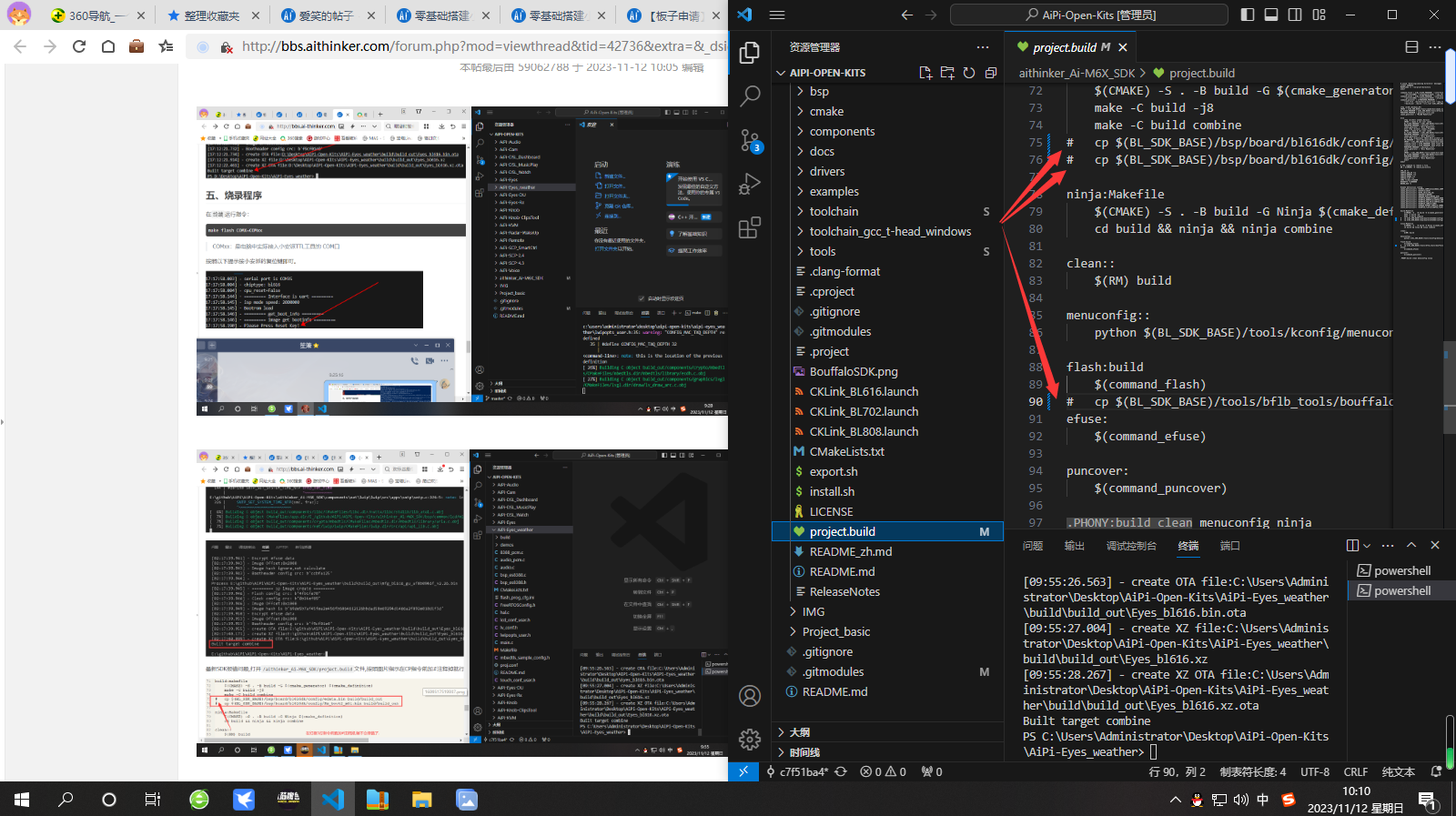
Task: Open browser favorites star list icon
Action: [166, 46]
